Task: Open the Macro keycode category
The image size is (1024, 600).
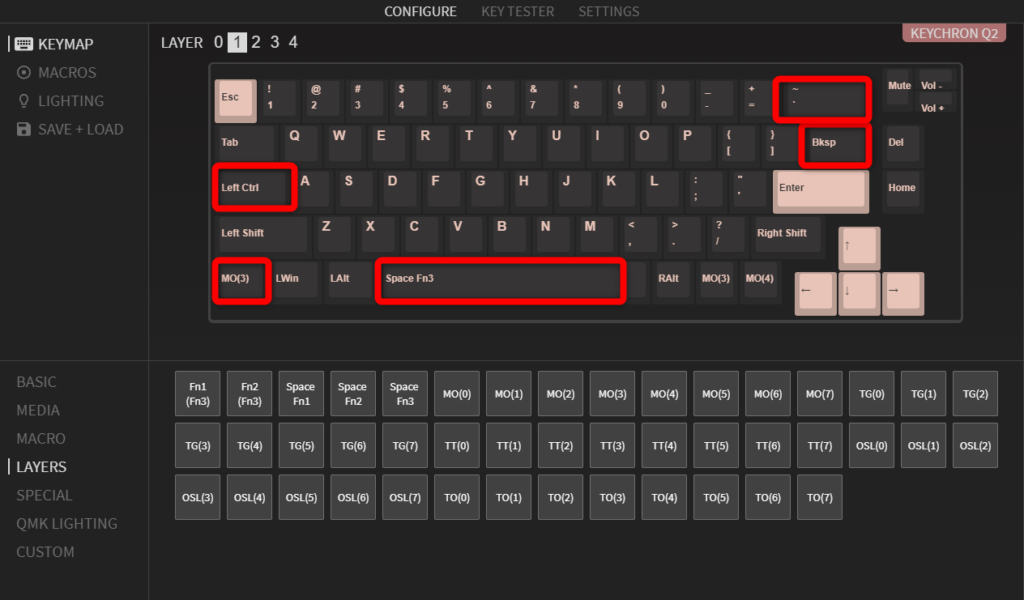Action: click(x=40, y=439)
